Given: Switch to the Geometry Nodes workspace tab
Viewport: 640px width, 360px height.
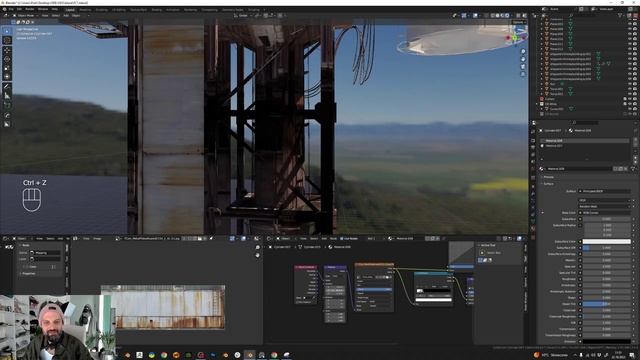Looking at the screenshot, I should (x=232, y=9).
